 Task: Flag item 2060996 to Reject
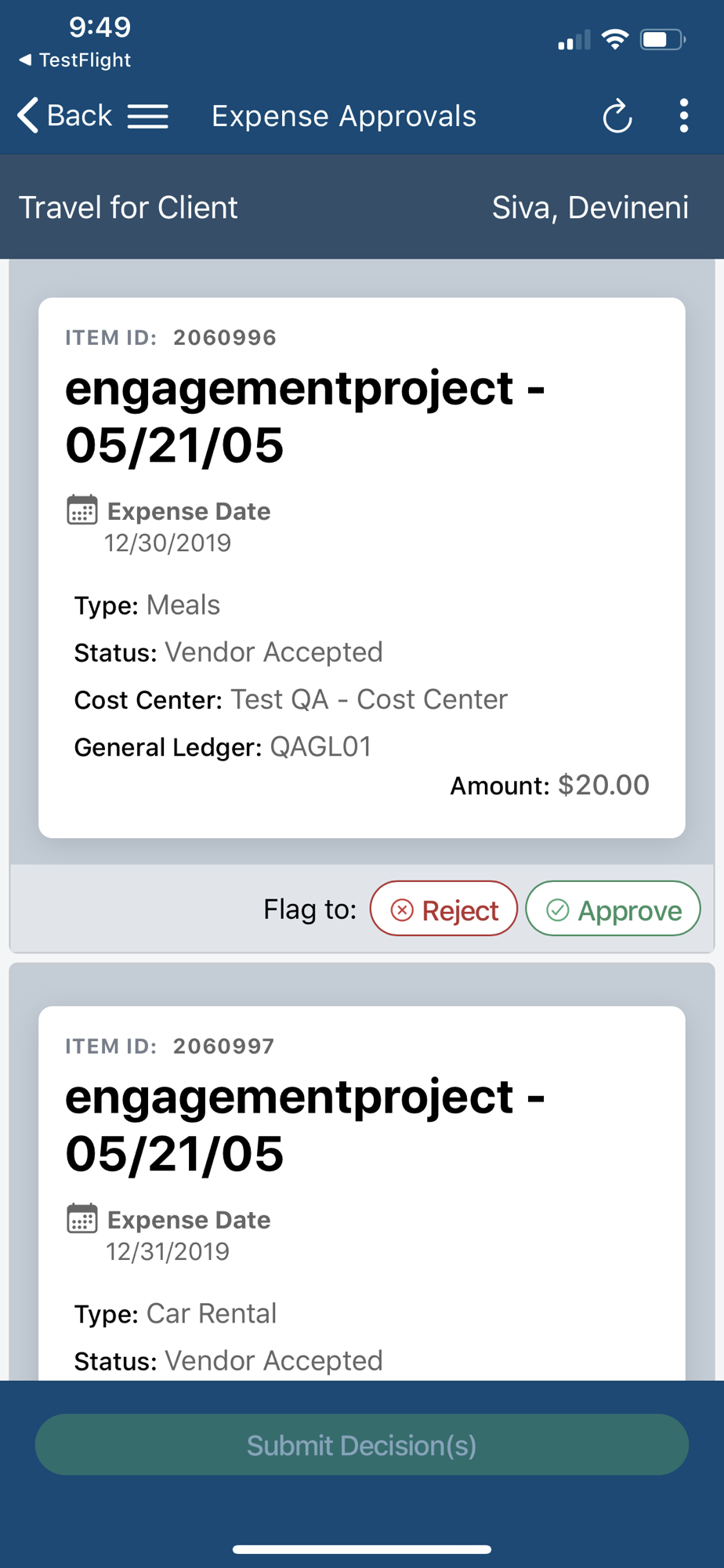click(x=443, y=909)
